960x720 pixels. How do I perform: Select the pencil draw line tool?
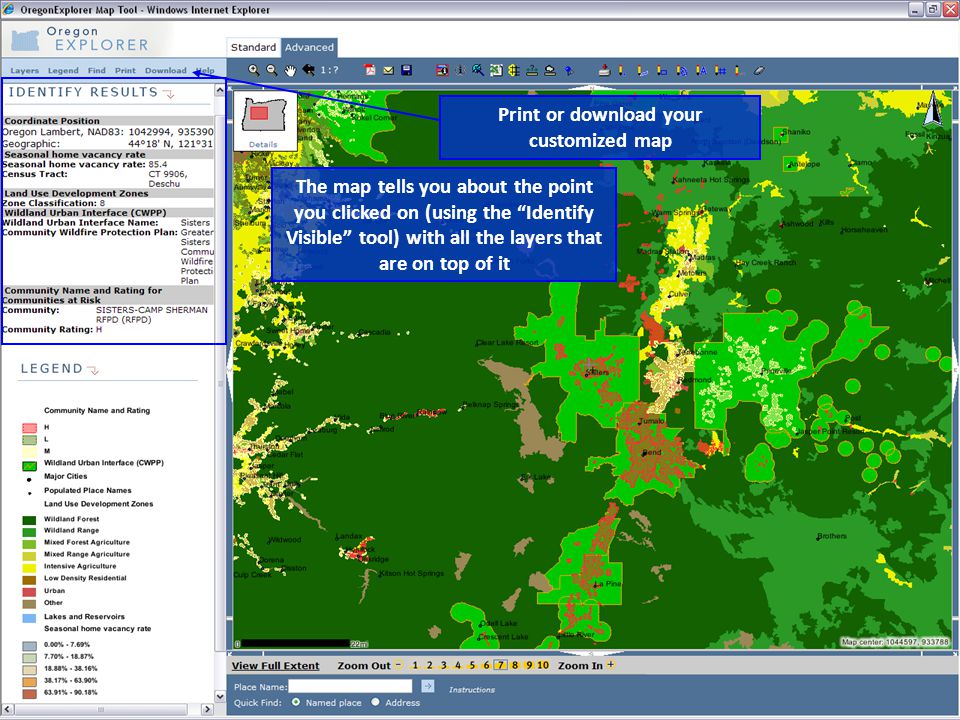click(642, 70)
